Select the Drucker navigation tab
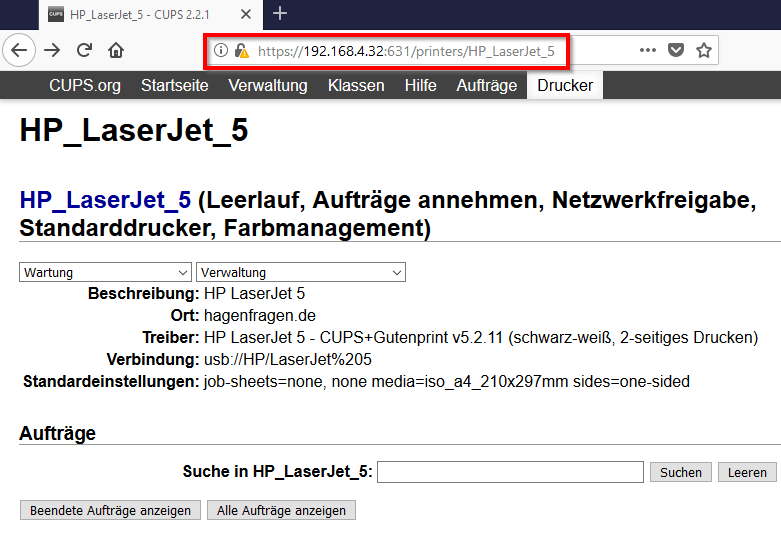 565,85
